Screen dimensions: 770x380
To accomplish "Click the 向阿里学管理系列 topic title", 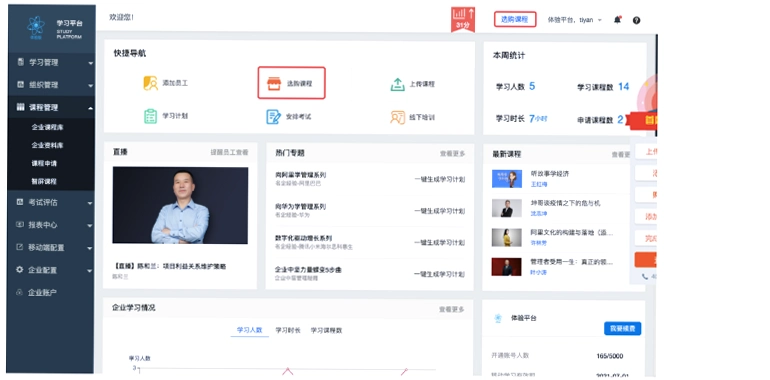I will pyautogui.click(x=301, y=175).
